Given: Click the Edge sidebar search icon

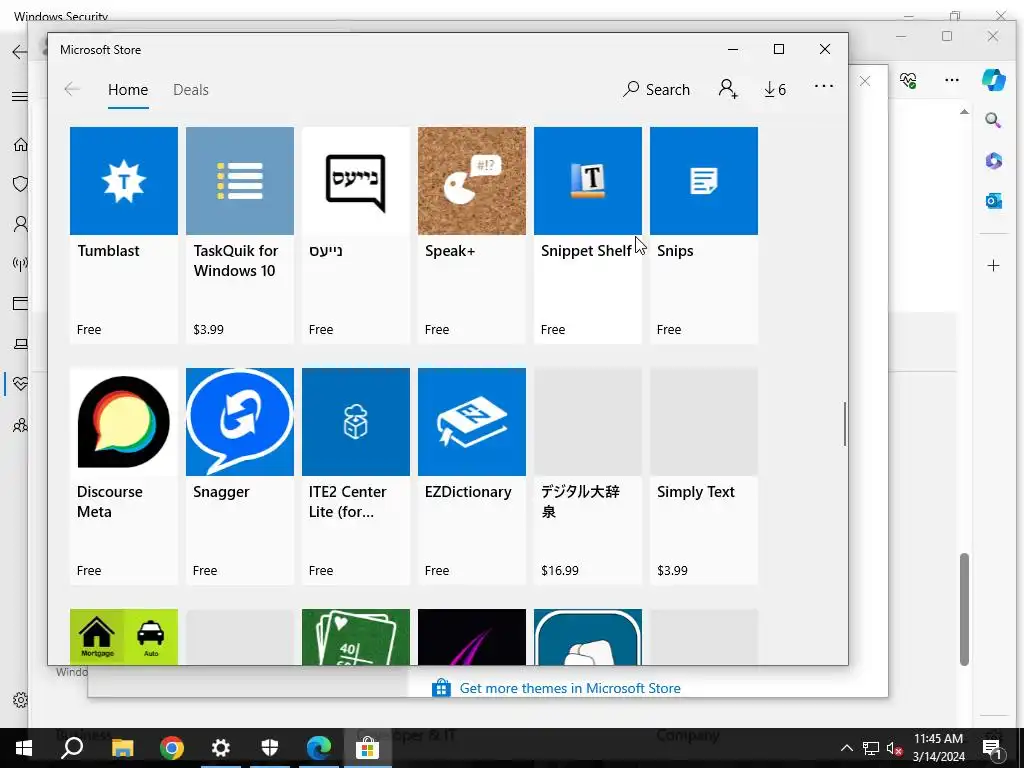Looking at the screenshot, I should tap(993, 120).
